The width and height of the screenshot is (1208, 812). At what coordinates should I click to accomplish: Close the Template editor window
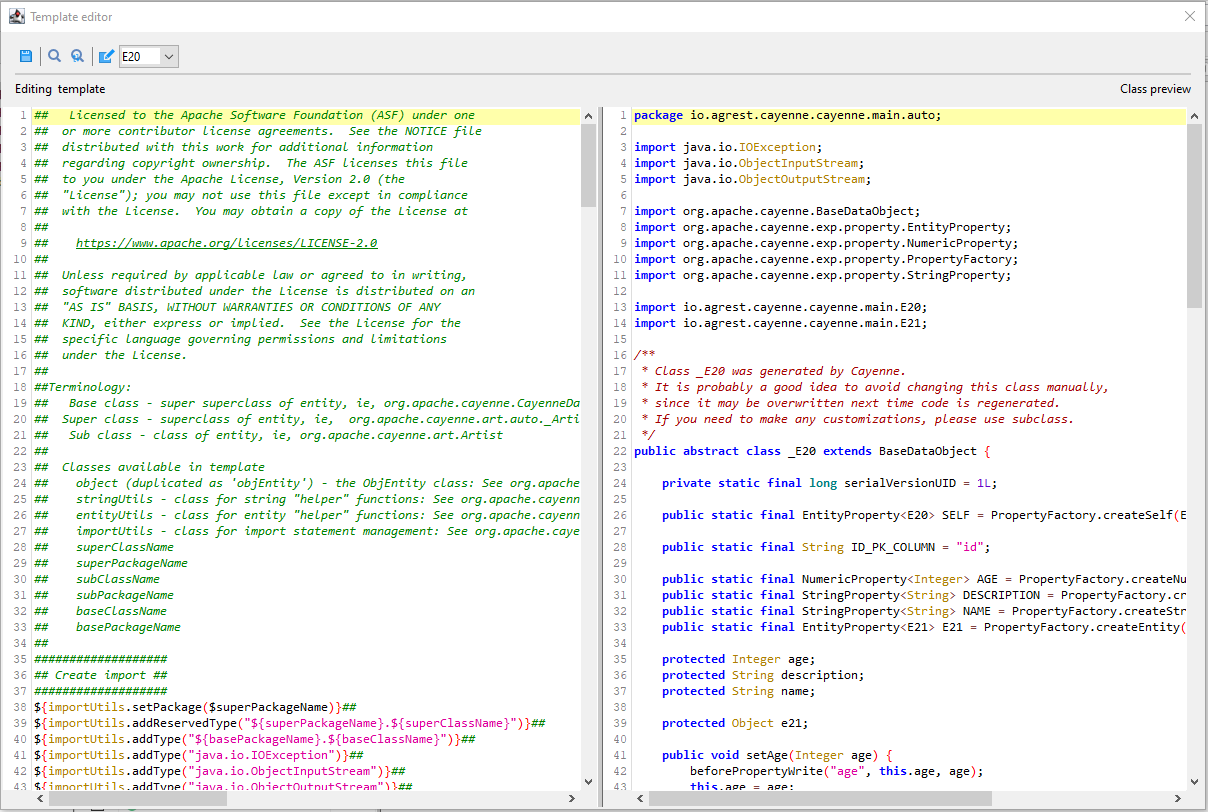[1189, 16]
